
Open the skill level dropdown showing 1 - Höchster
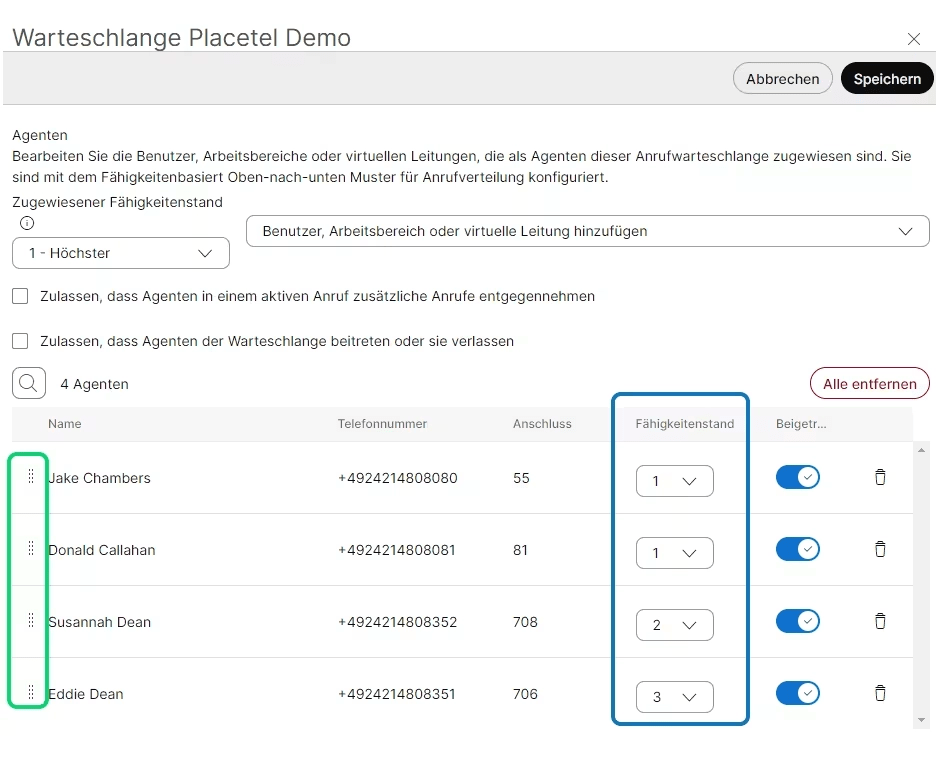click(120, 253)
